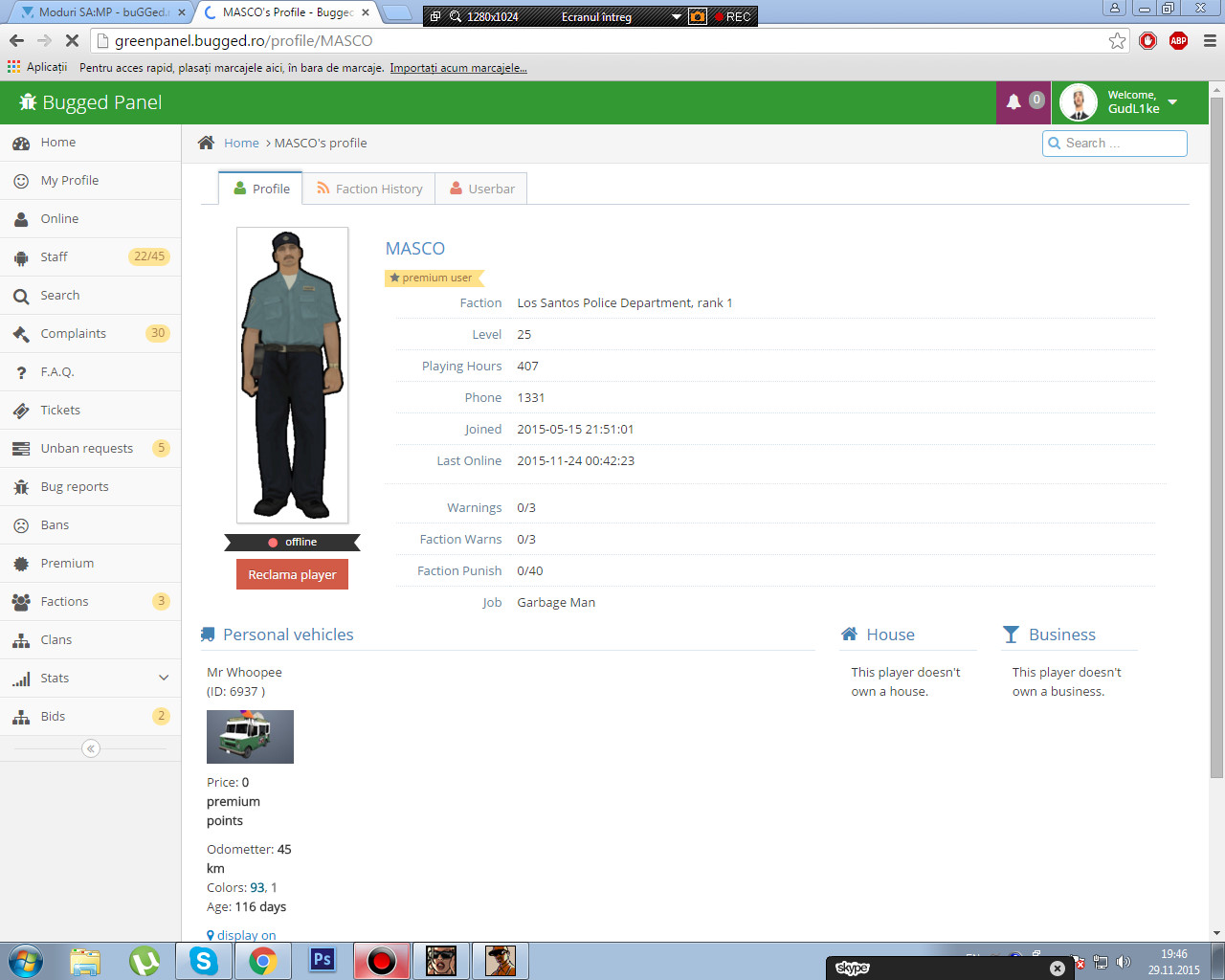Collapse the sidebar with the arrow toggle

(x=91, y=748)
